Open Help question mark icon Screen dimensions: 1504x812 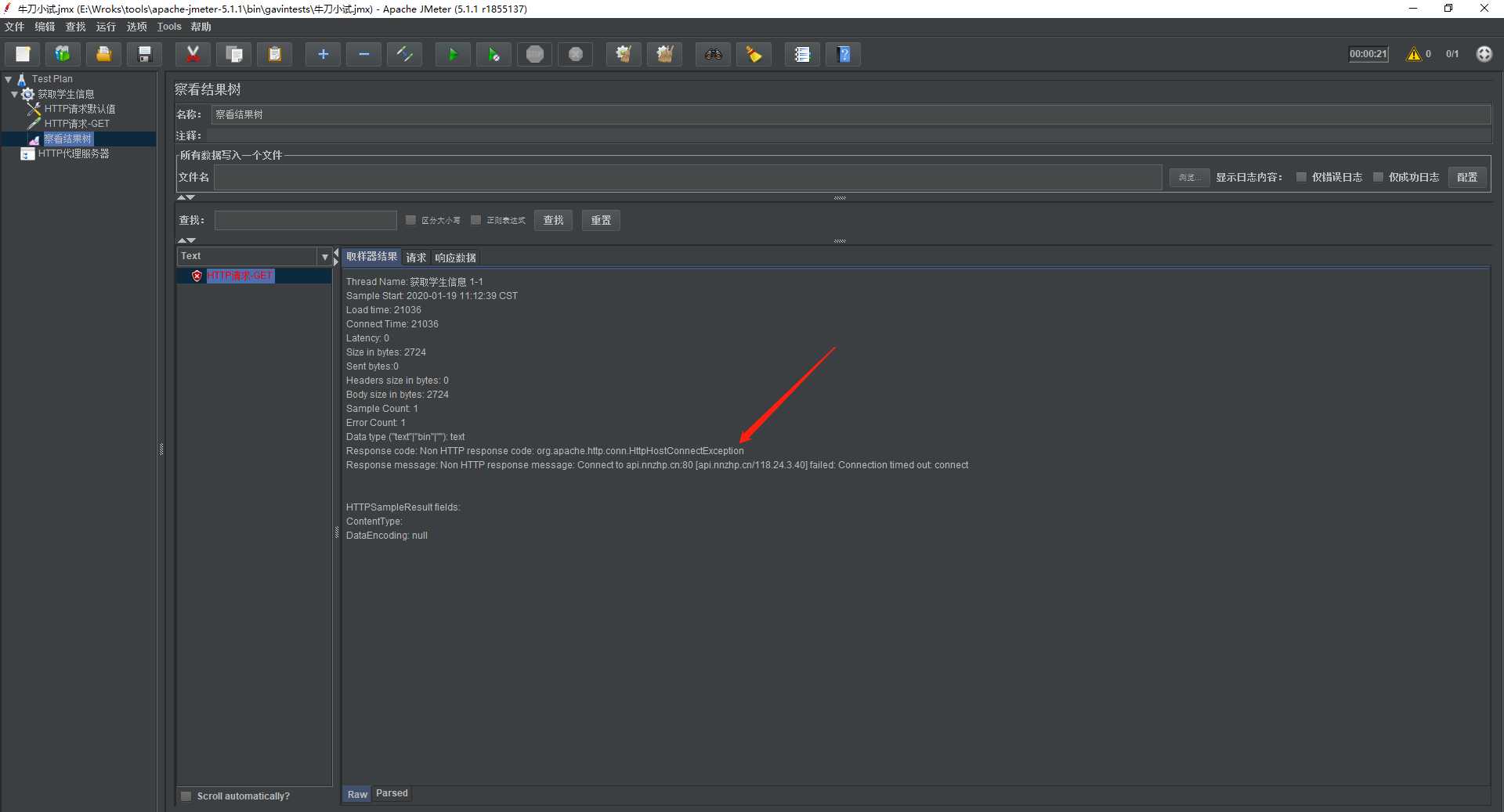click(x=844, y=54)
